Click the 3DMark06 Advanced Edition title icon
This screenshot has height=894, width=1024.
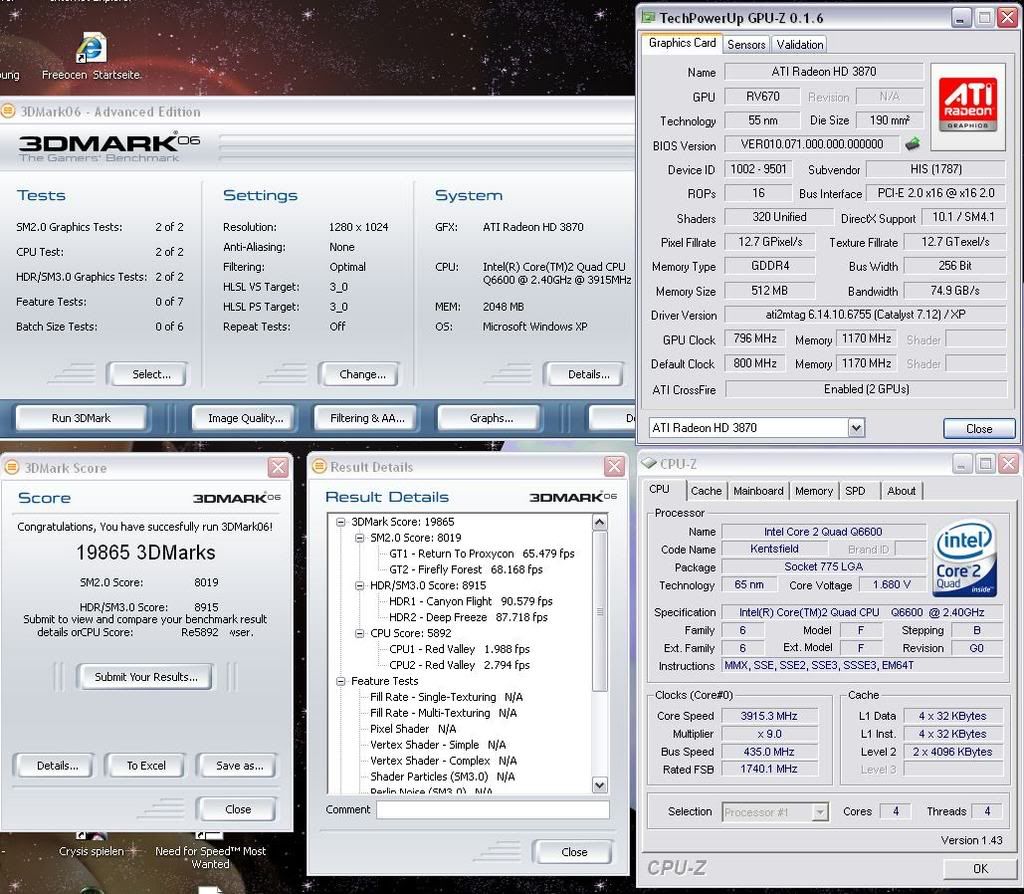tap(8, 111)
